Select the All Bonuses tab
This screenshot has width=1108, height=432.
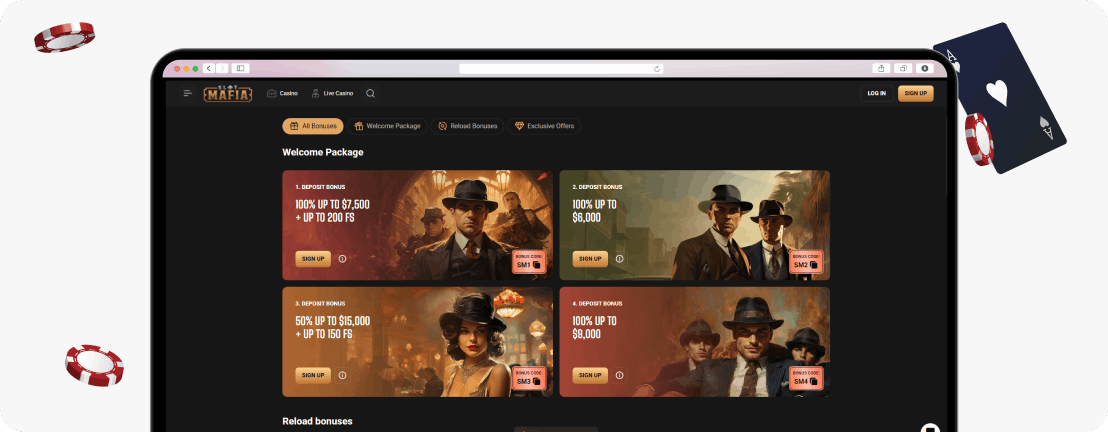tap(313, 127)
